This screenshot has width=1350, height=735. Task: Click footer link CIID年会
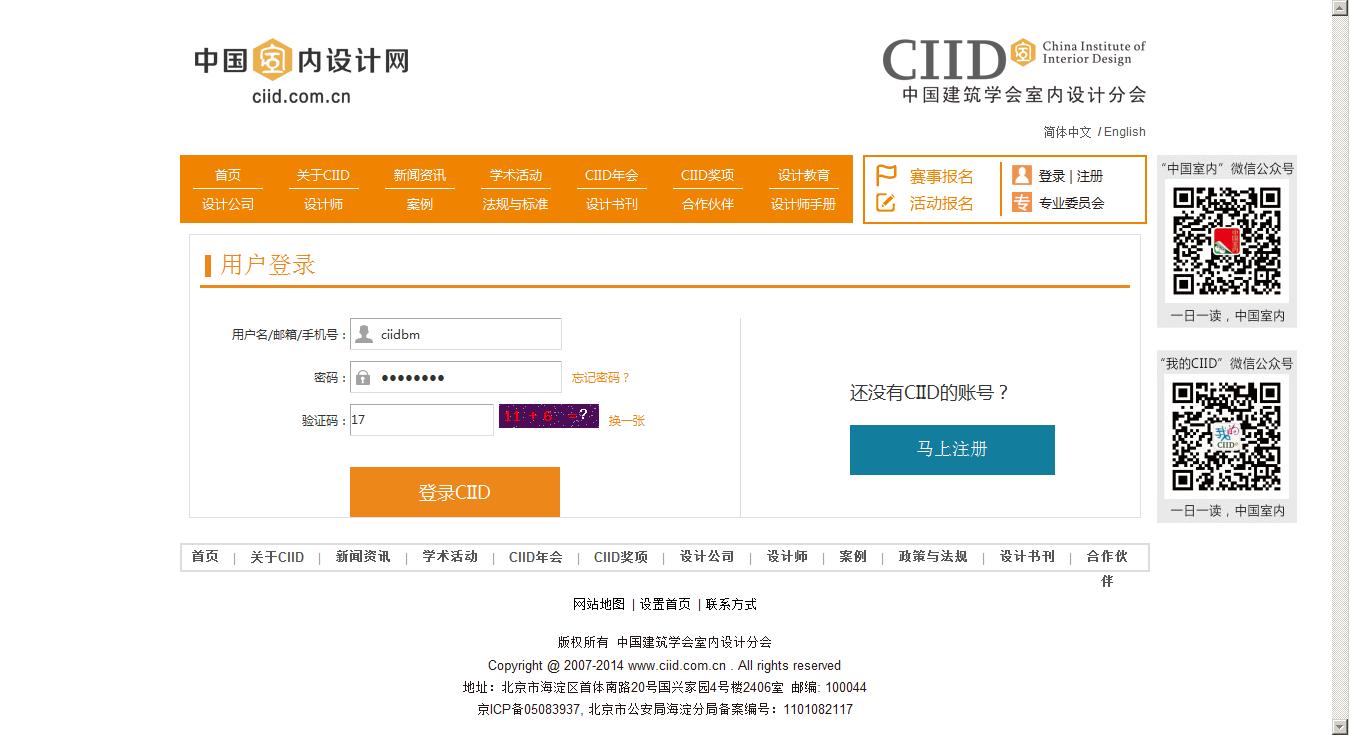coord(536,557)
